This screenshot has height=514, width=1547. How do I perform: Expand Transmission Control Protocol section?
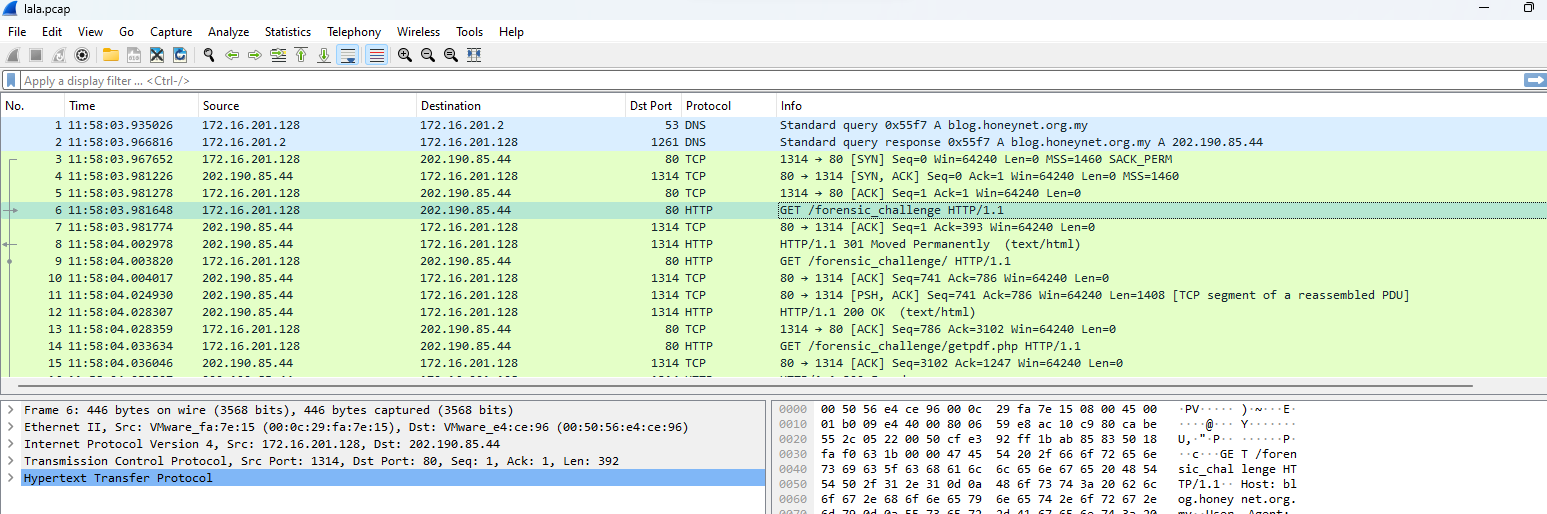point(10,461)
